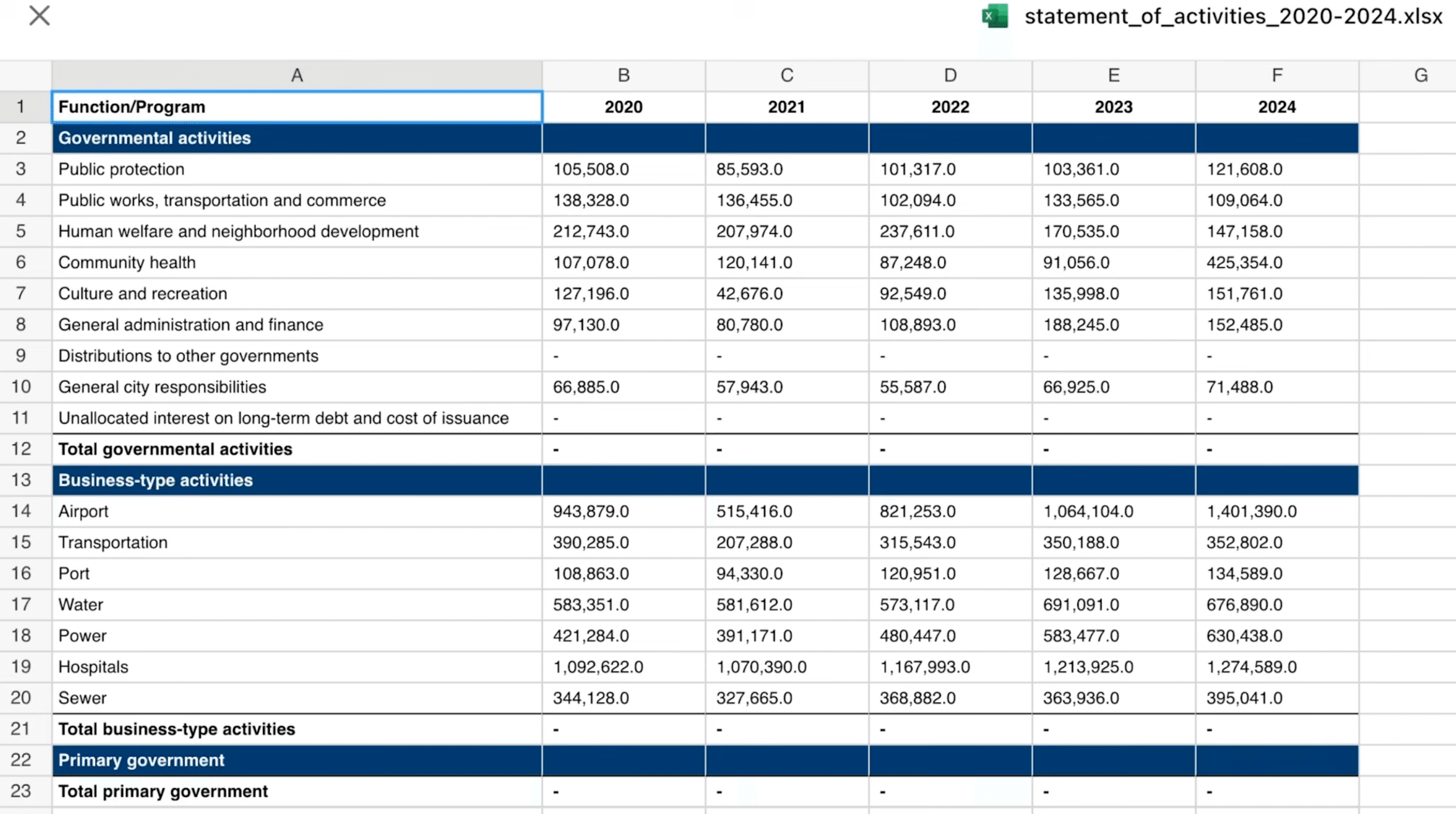Select the 2022 year header cell
The height and width of the screenshot is (814, 1456).
coord(949,107)
